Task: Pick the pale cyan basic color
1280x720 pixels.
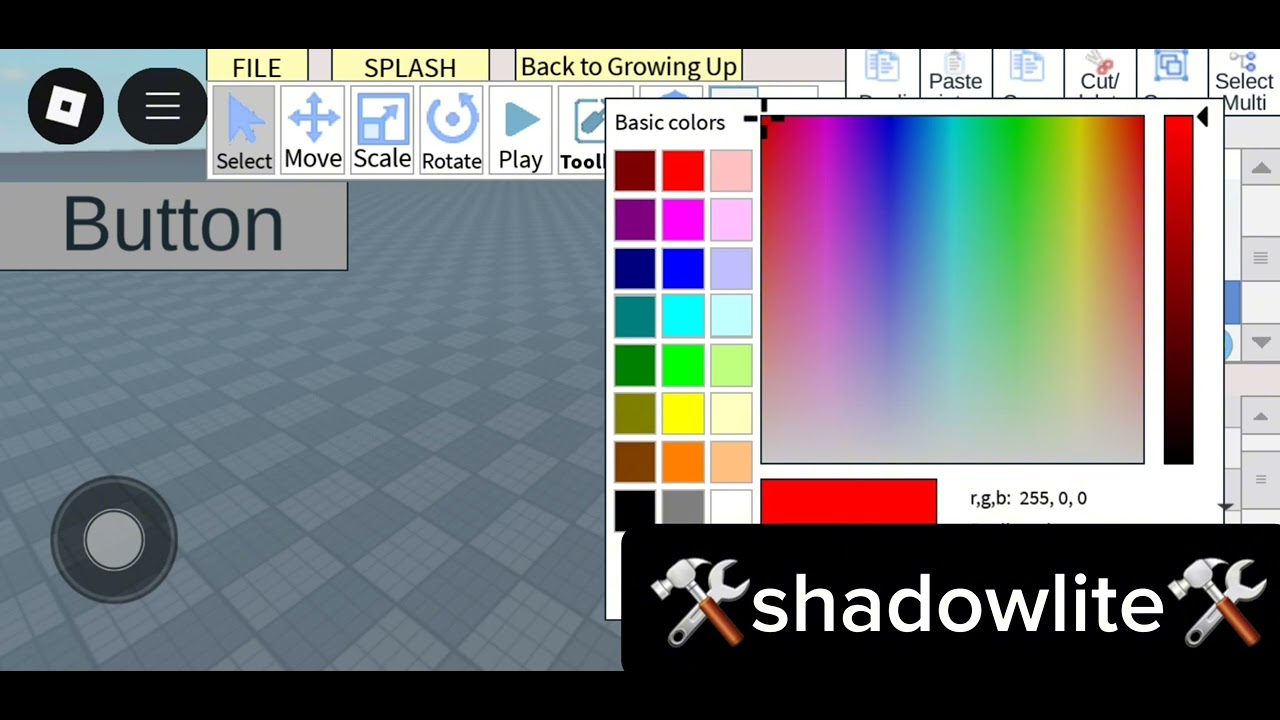Action: pos(731,316)
